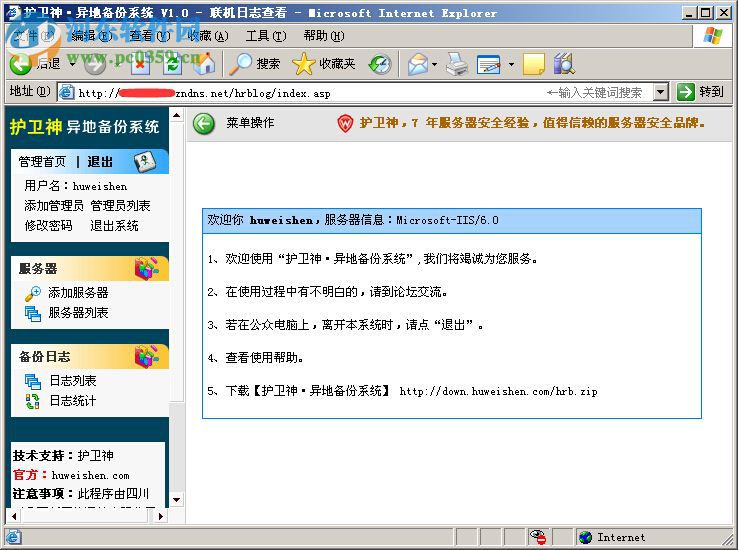
Task: Open 日志列表 link
Action: tap(72, 381)
